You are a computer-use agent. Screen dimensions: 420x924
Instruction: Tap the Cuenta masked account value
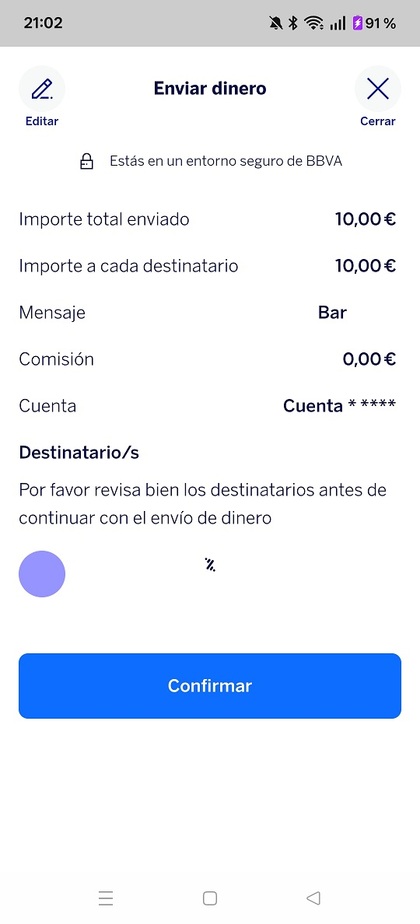coord(339,406)
